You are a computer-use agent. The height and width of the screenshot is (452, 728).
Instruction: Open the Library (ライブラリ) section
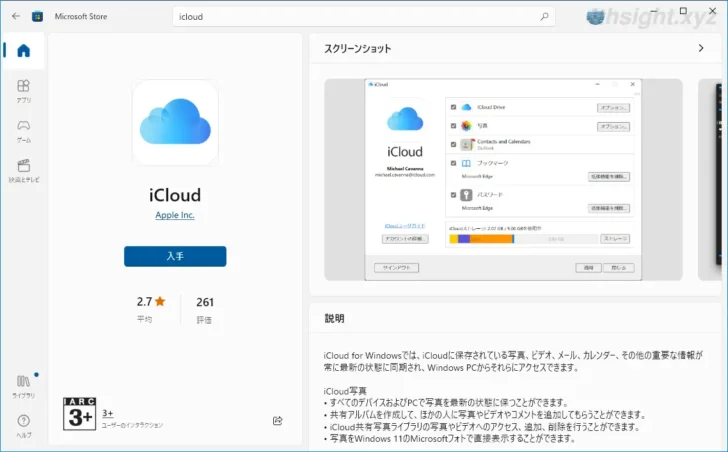click(x=23, y=387)
